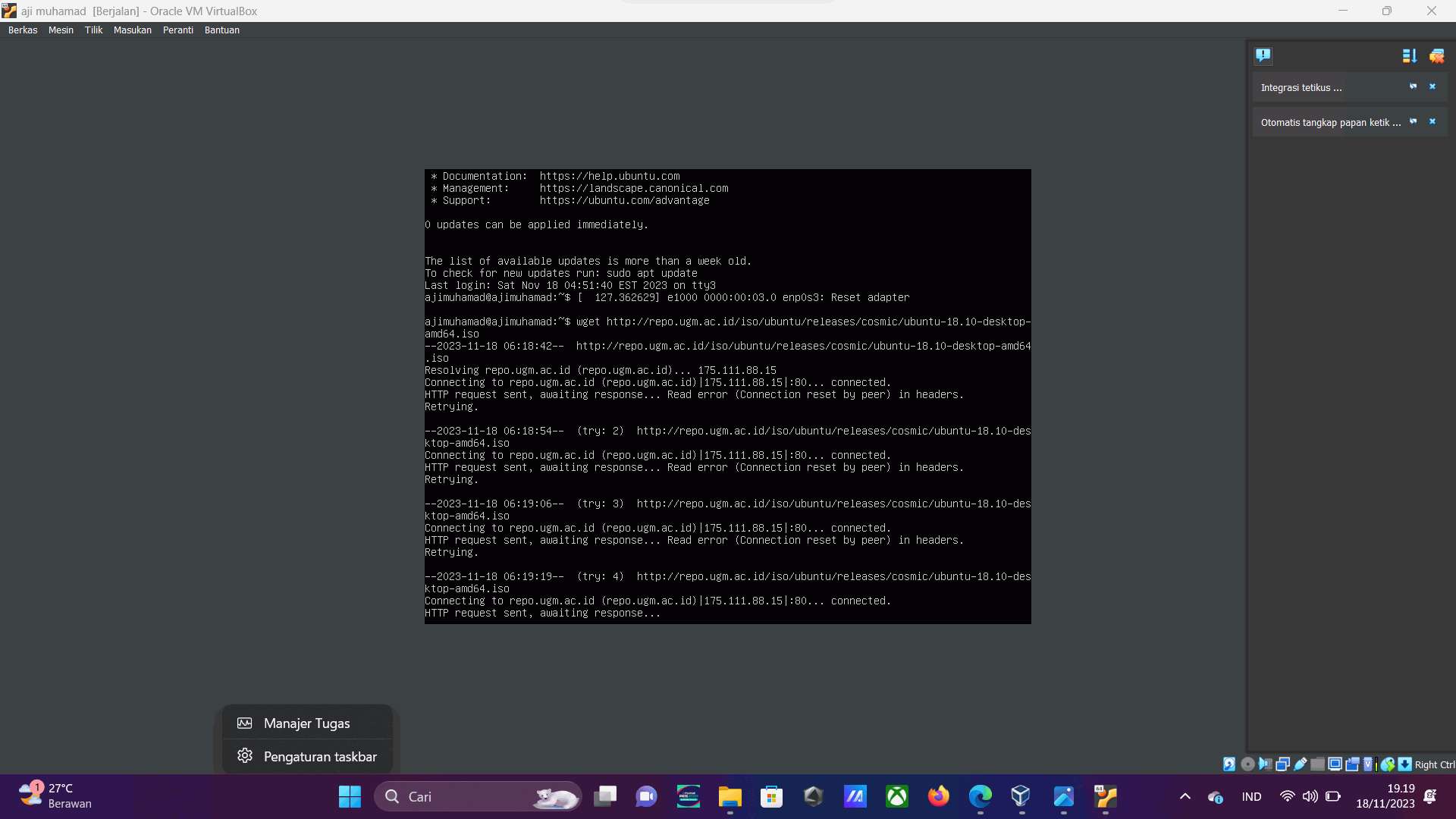Open the notification bell in the system tray
The height and width of the screenshot is (819, 1456).
point(1430,796)
